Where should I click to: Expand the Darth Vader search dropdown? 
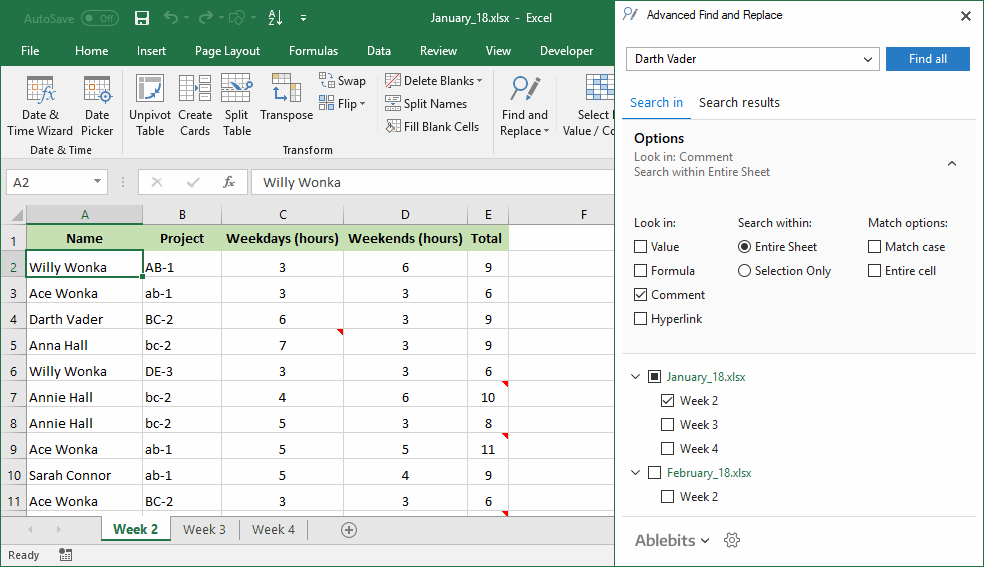pyautogui.click(x=867, y=59)
